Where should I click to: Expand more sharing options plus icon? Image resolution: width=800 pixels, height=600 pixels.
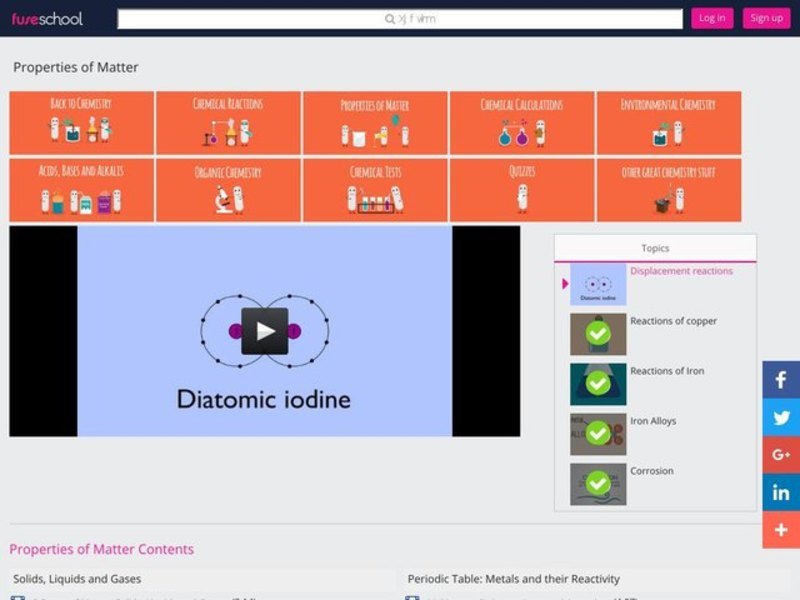(x=781, y=530)
